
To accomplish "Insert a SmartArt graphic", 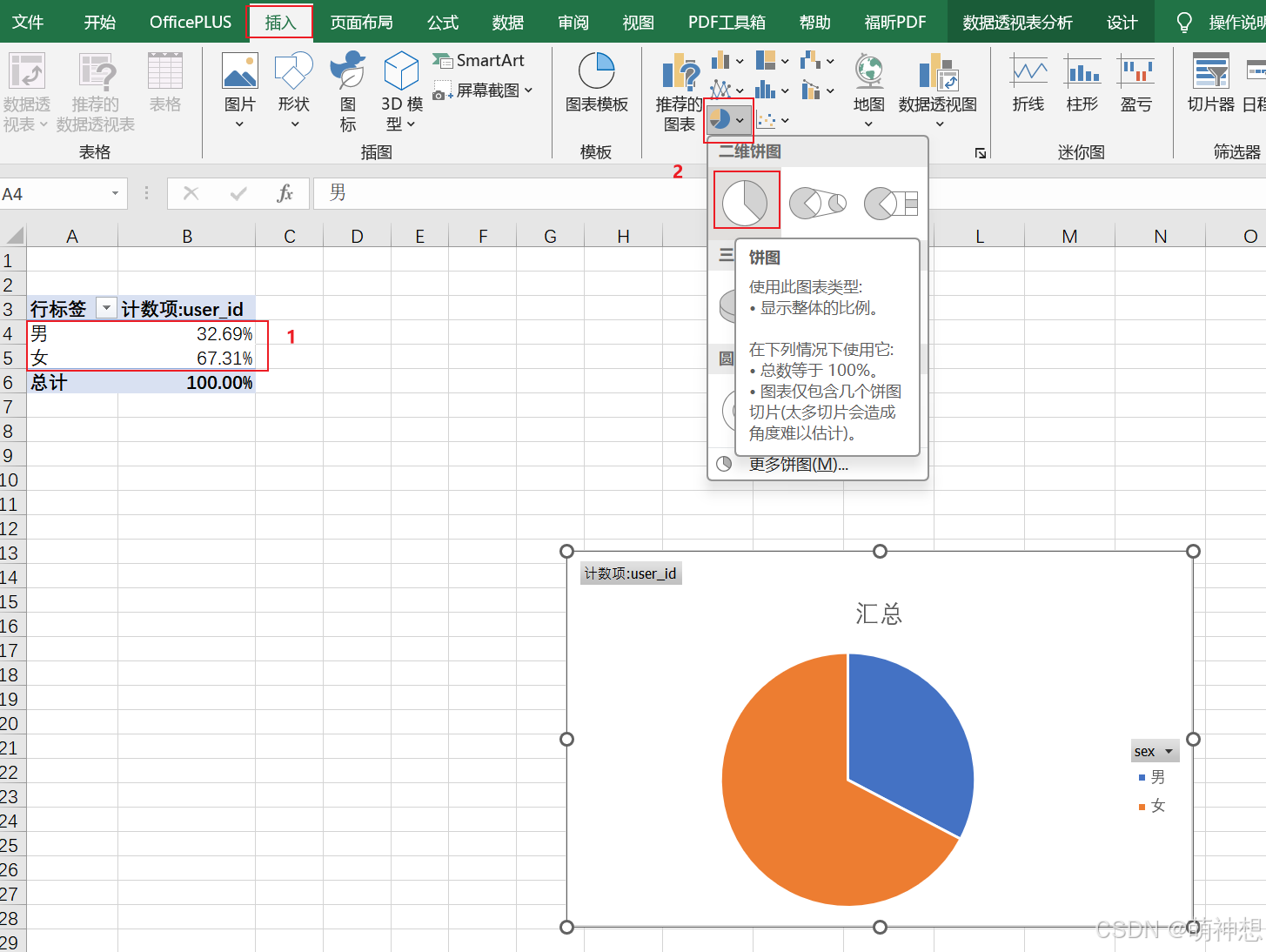I will [479, 60].
